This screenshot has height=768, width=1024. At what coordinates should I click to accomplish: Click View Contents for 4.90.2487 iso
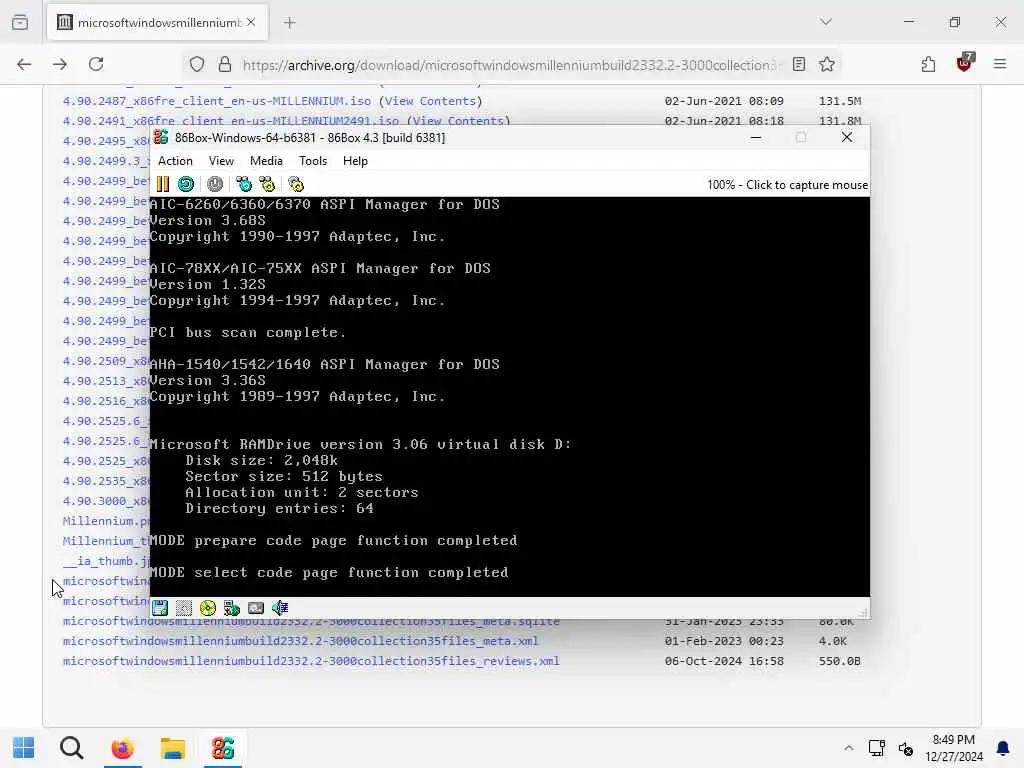[x=430, y=101]
